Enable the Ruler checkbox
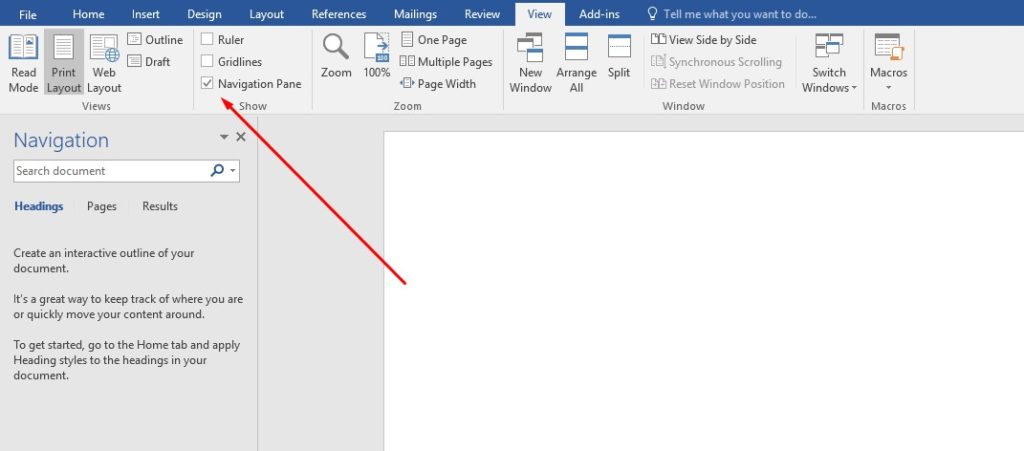 pyautogui.click(x=207, y=40)
